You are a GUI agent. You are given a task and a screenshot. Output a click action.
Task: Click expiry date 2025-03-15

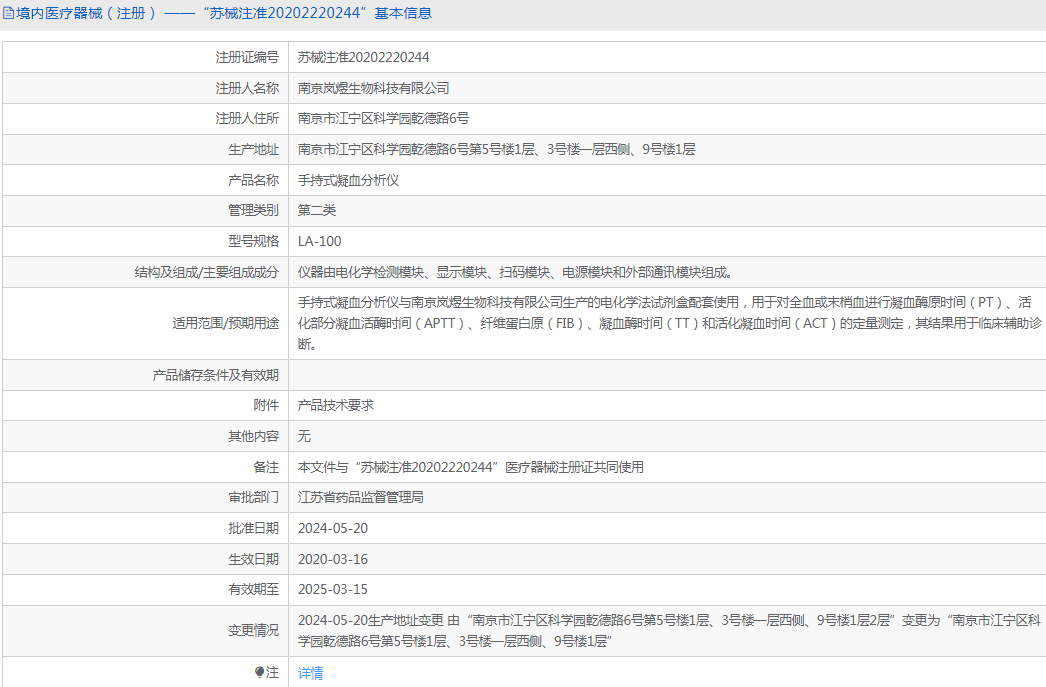(333, 589)
